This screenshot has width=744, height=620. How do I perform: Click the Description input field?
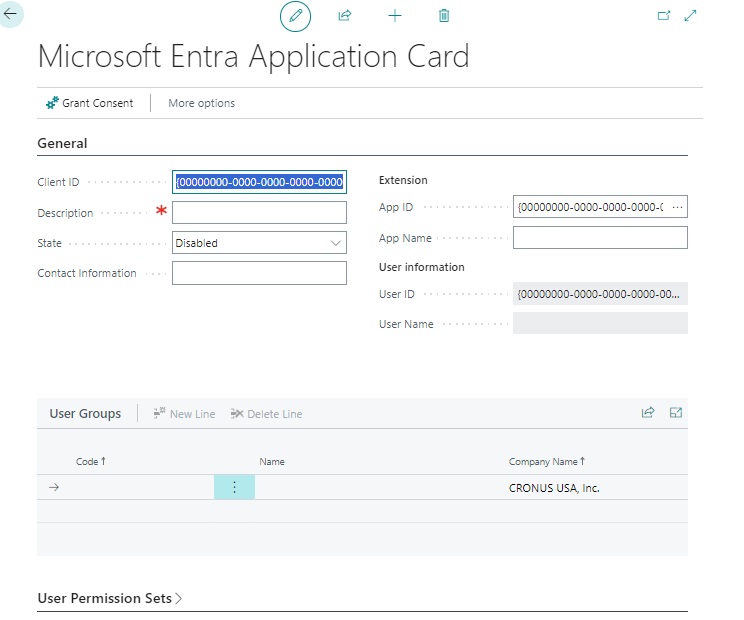pyautogui.click(x=259, y=213)
